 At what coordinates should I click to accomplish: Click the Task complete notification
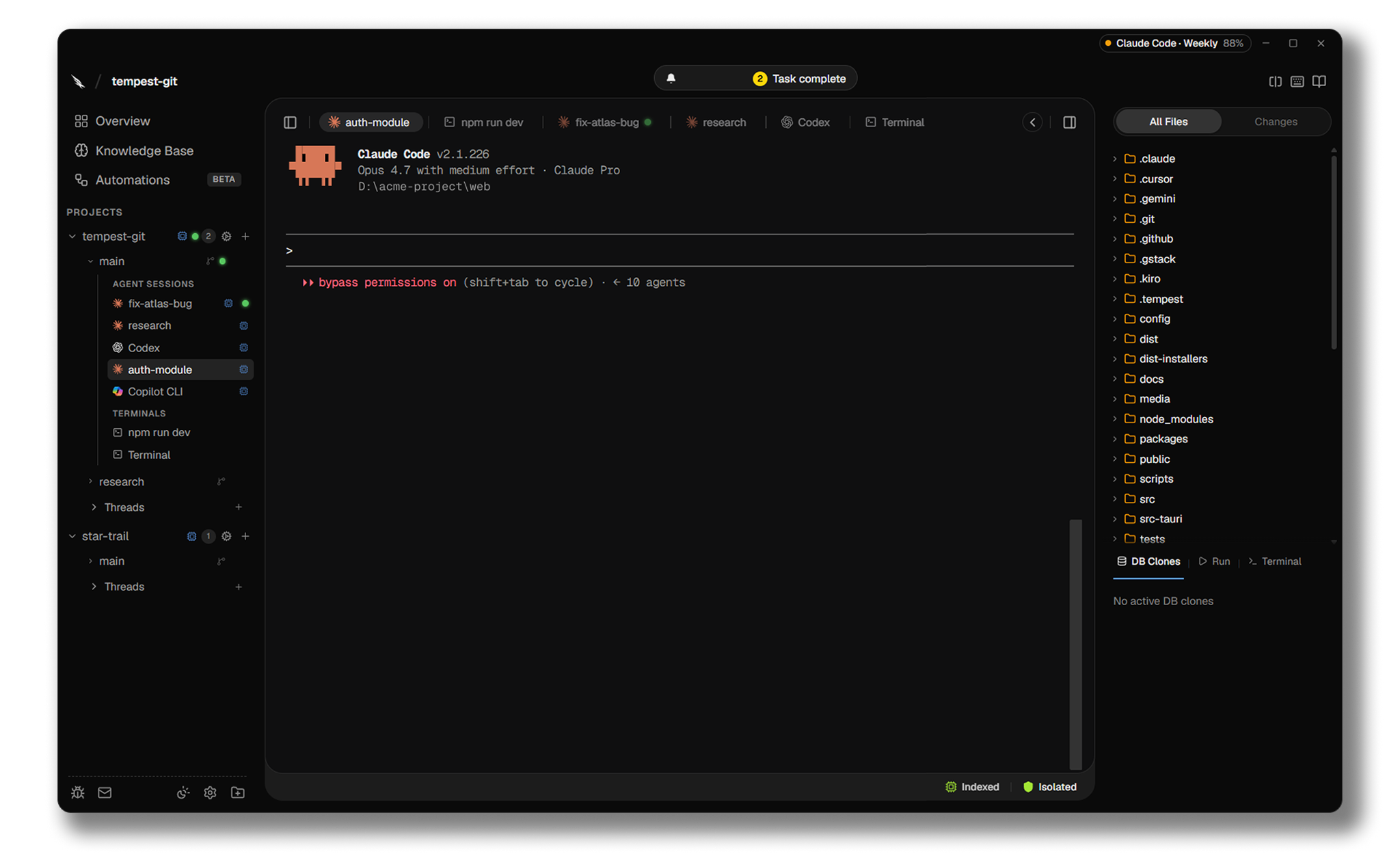pyautogui.click(x=799, y=79)
